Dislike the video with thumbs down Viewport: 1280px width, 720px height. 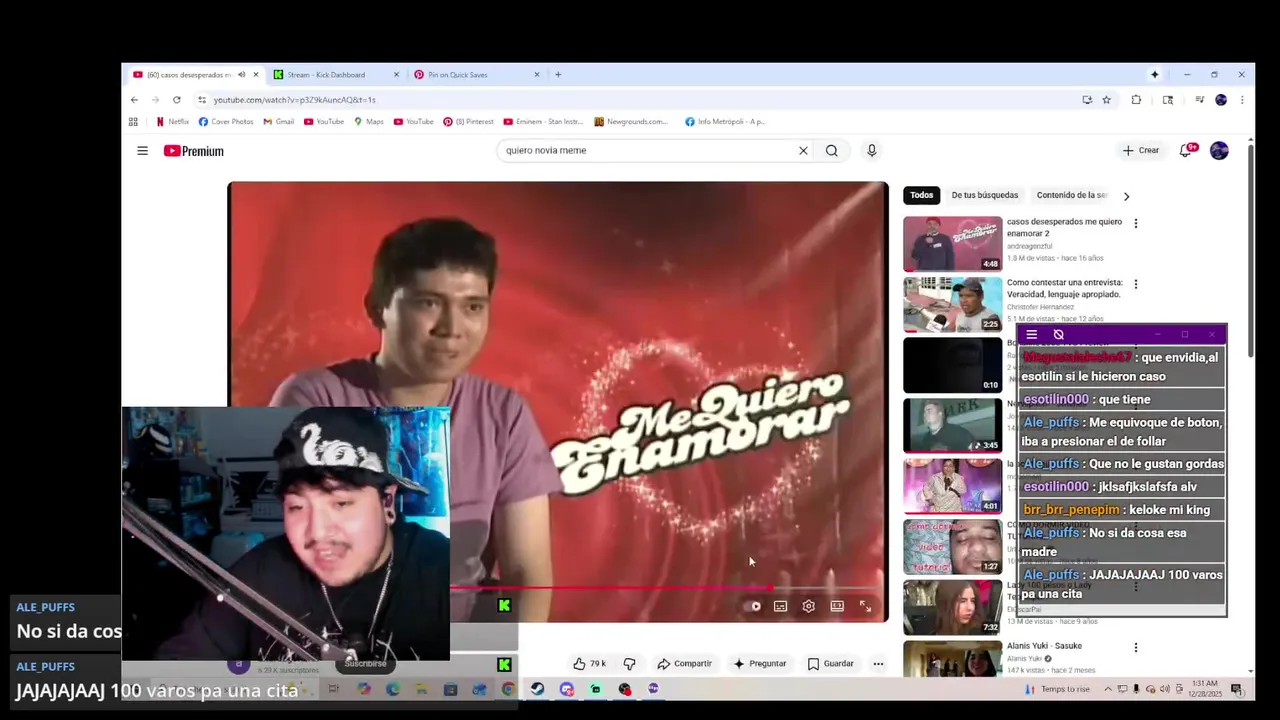pos(629,664)
